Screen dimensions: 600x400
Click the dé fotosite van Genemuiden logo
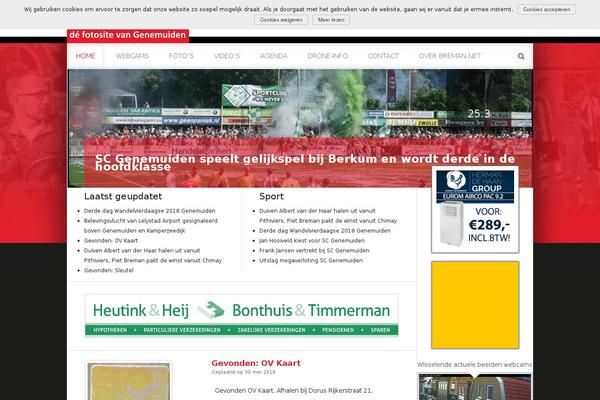coord(127,35)
